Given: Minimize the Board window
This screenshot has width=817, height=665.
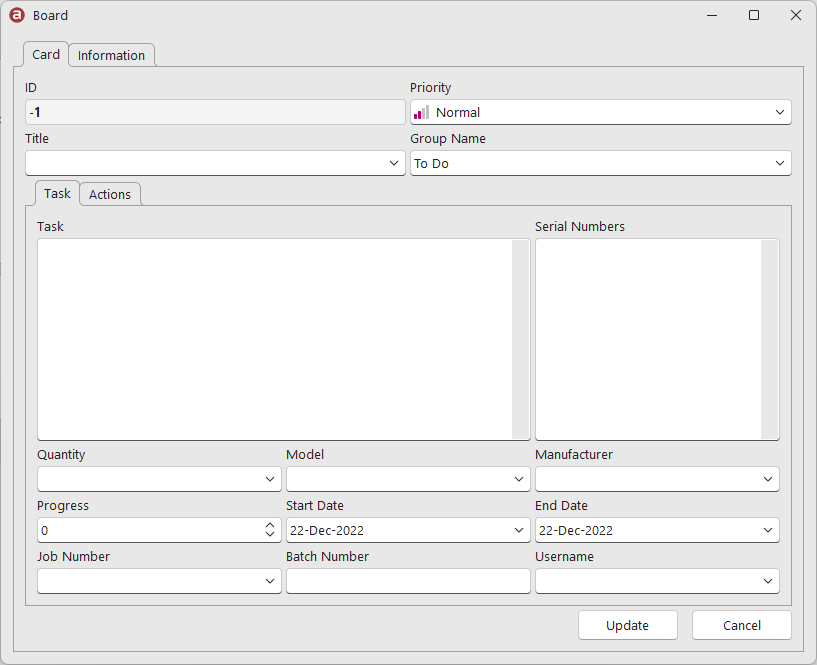Looking at the screenshot, I should point(712,15).
